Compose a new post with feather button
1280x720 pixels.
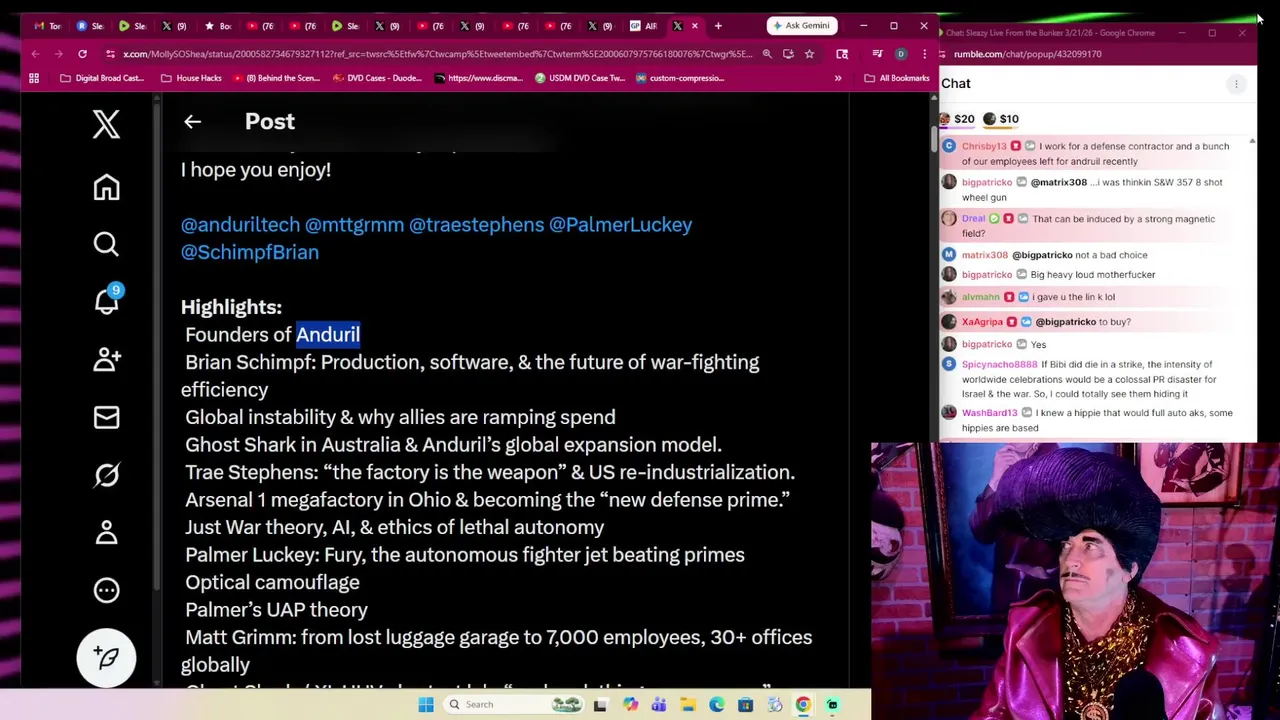(x=106, y=657)
